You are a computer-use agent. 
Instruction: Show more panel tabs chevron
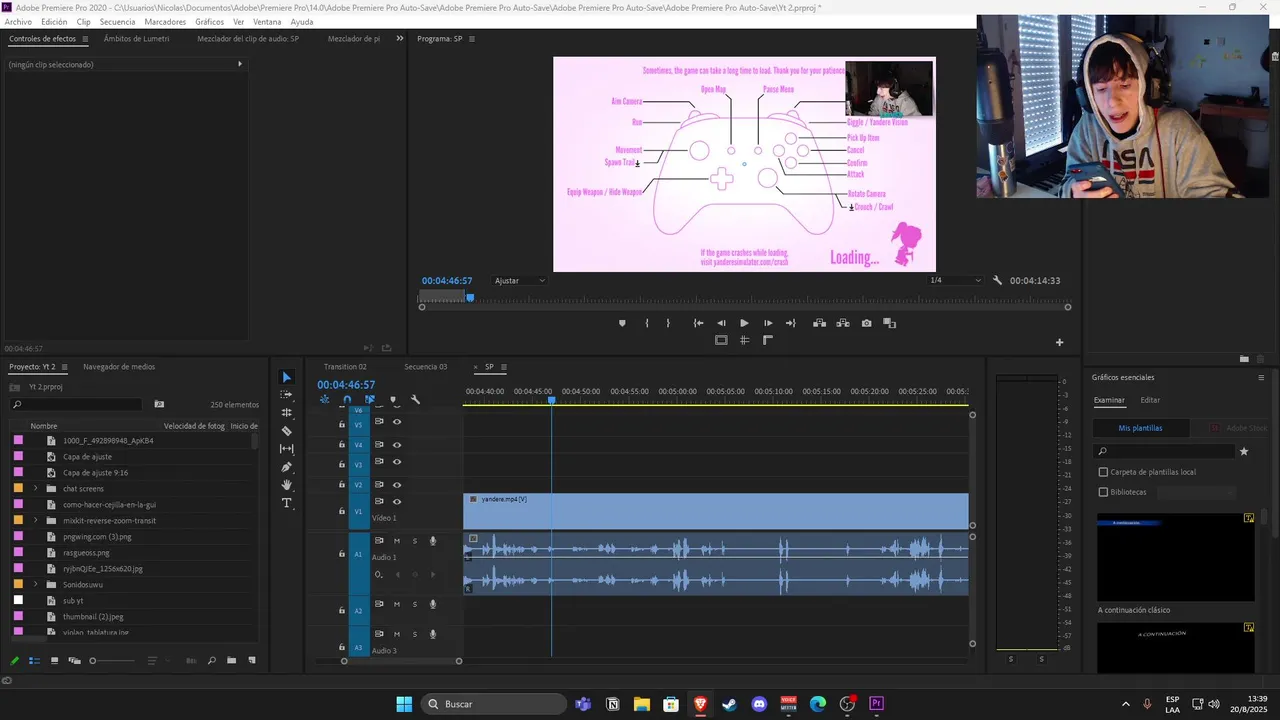point(400,39)
